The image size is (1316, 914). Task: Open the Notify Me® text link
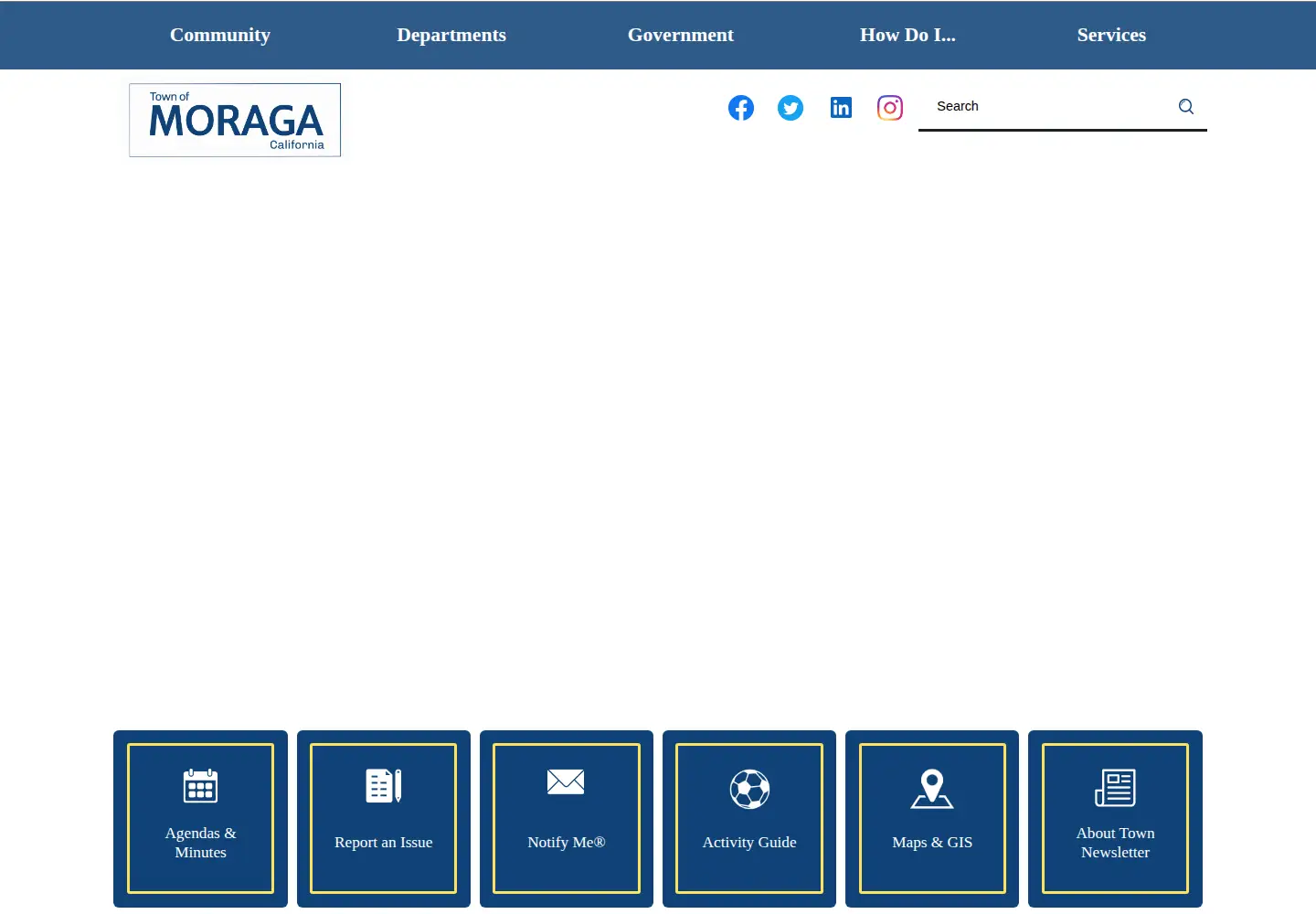point(567,843)
